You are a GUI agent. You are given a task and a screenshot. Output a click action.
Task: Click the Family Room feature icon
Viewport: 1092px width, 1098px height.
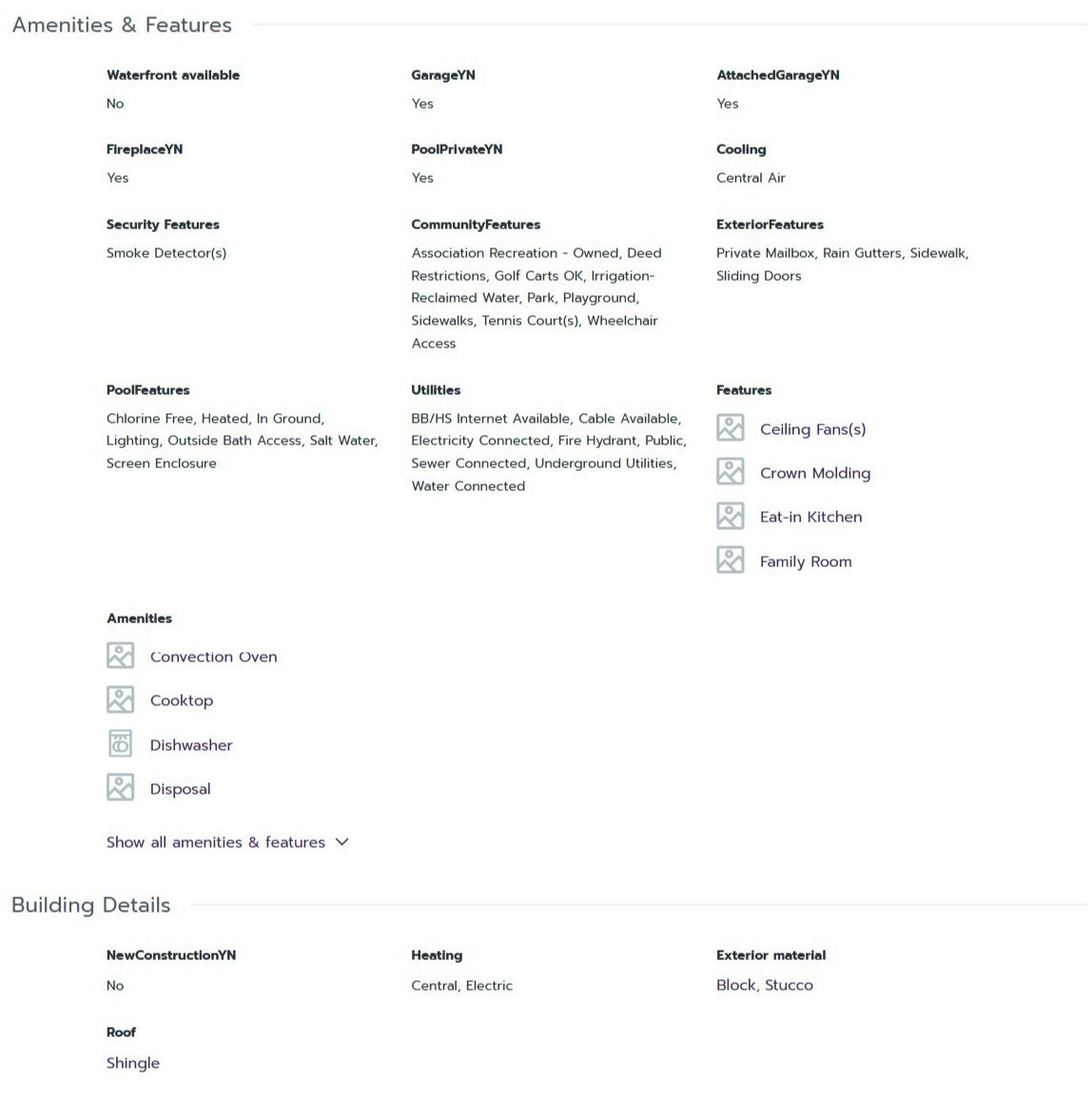(x=731, y=560)
